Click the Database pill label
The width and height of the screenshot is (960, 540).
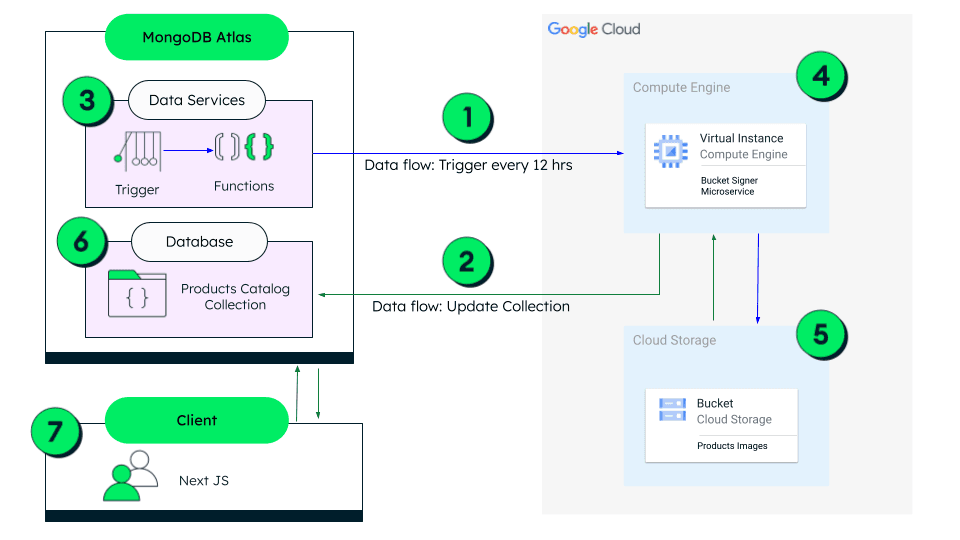(x=197, y=241)
